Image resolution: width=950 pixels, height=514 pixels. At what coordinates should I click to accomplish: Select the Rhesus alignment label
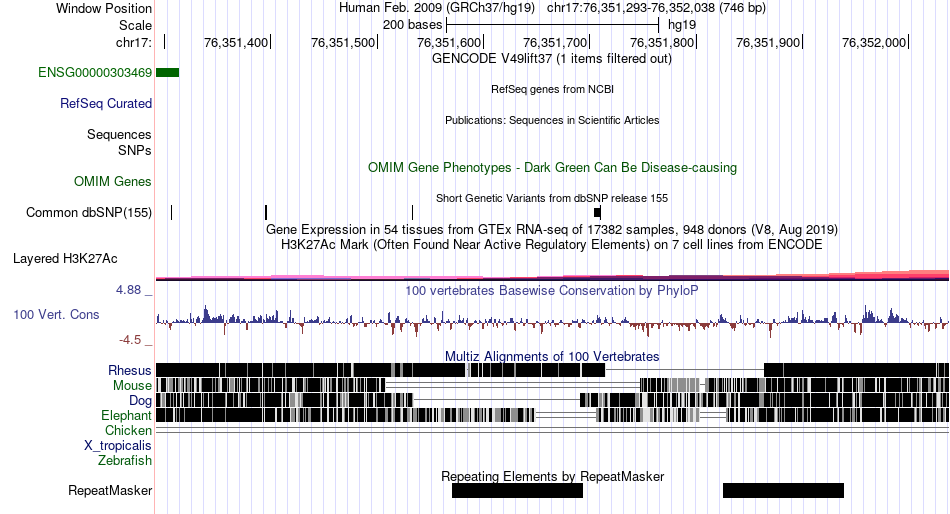coord(130,370)
